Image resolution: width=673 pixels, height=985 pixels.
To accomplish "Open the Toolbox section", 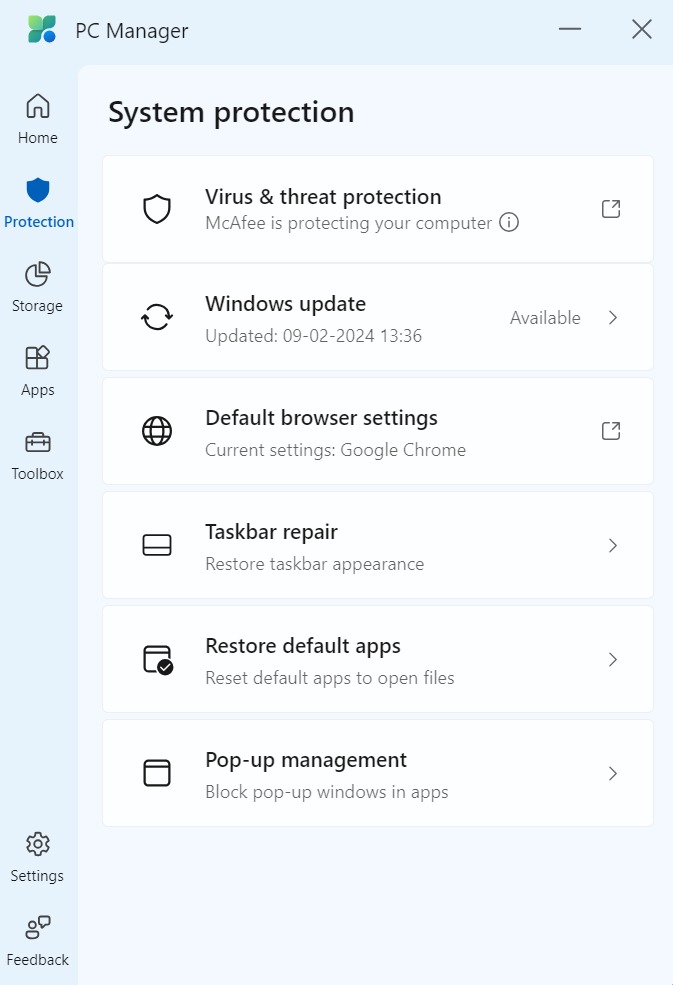I will (x=37, y=452).
